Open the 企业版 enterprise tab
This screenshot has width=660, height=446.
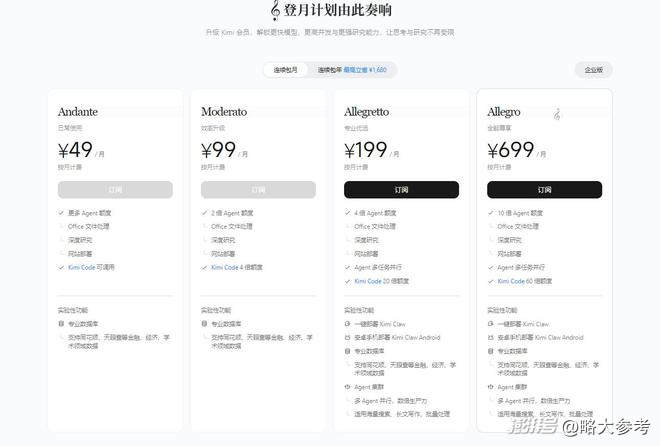(593, 70)
